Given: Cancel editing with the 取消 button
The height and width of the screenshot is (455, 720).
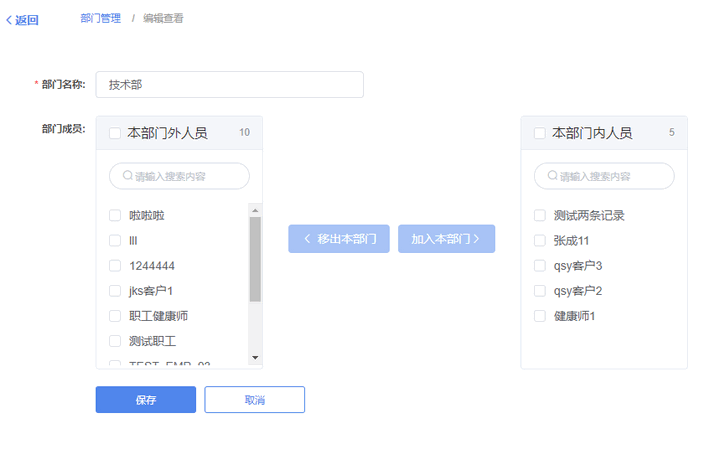Looking at the screenshot, I should click(x=254, y=399).
